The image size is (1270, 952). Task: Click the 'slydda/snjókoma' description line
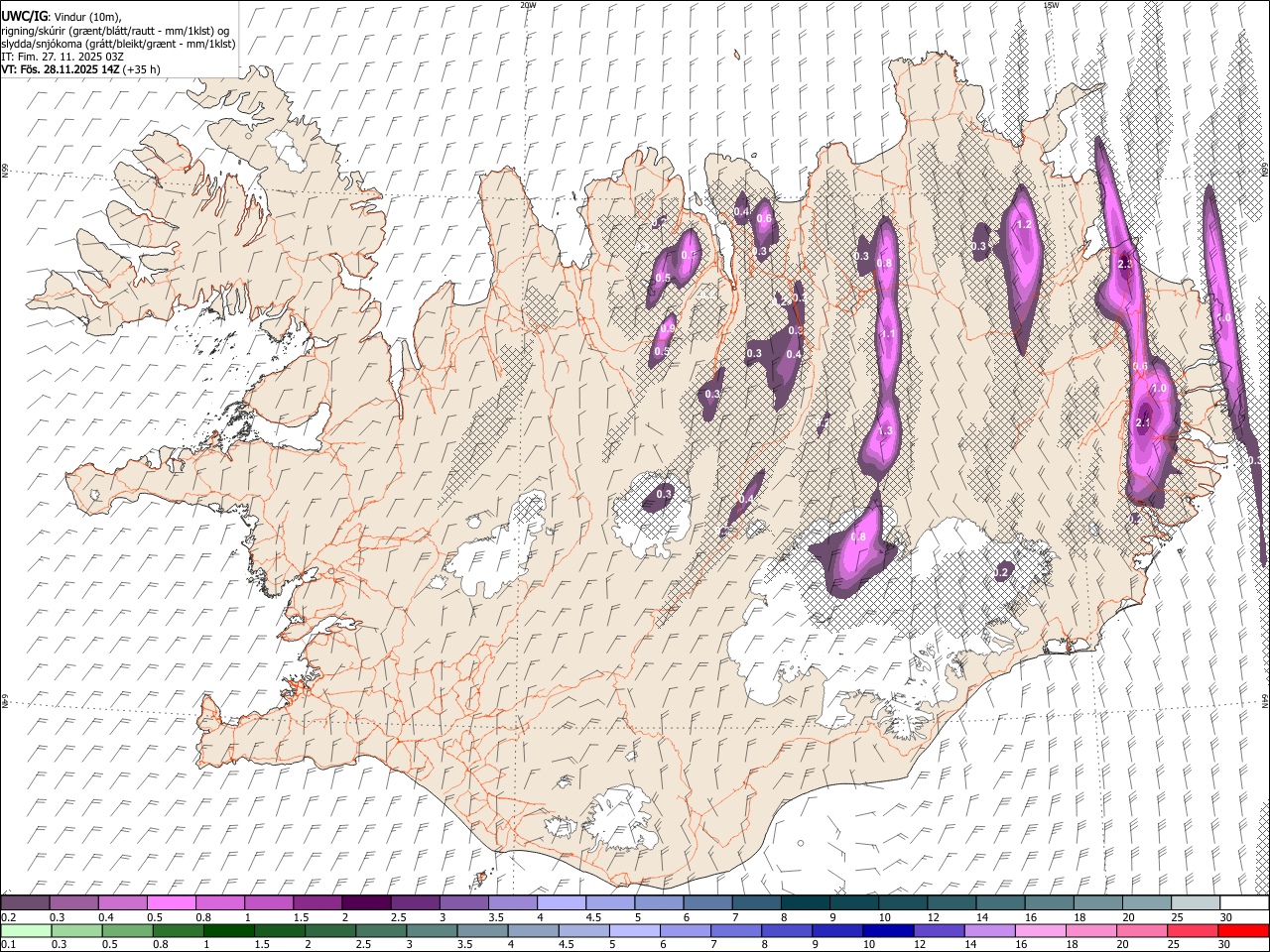(x=118, y=44)
